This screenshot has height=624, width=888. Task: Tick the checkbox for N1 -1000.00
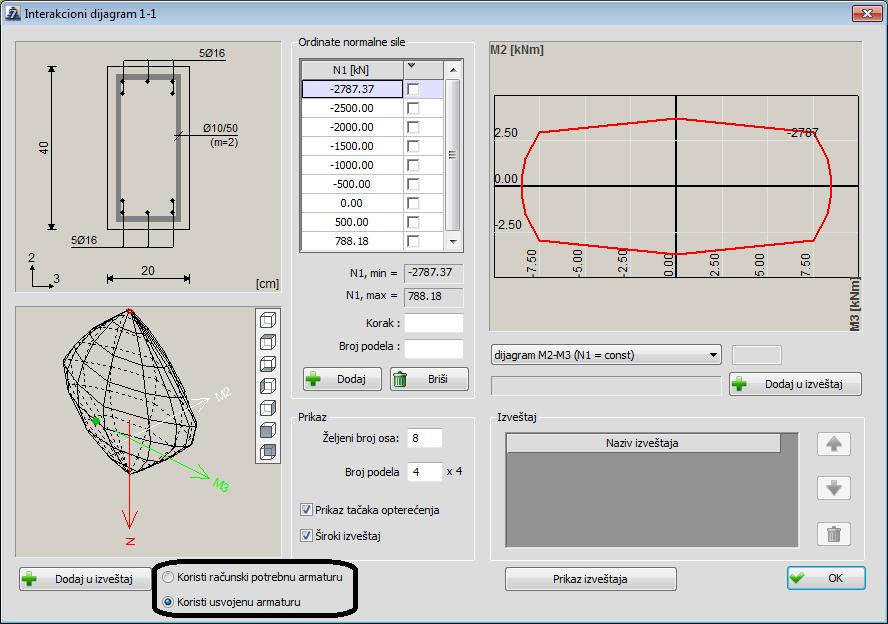[x=413, y=165]
